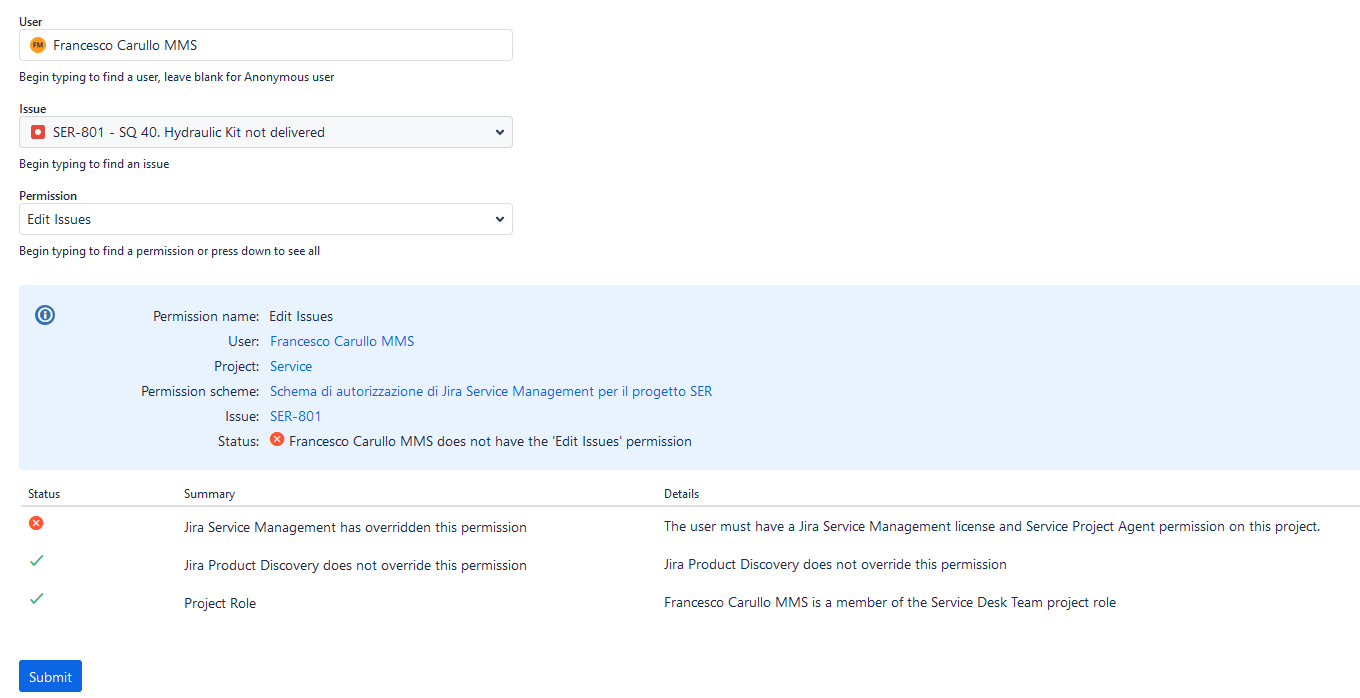Open the Issue dropdown showing SER-801

point(265,132)
